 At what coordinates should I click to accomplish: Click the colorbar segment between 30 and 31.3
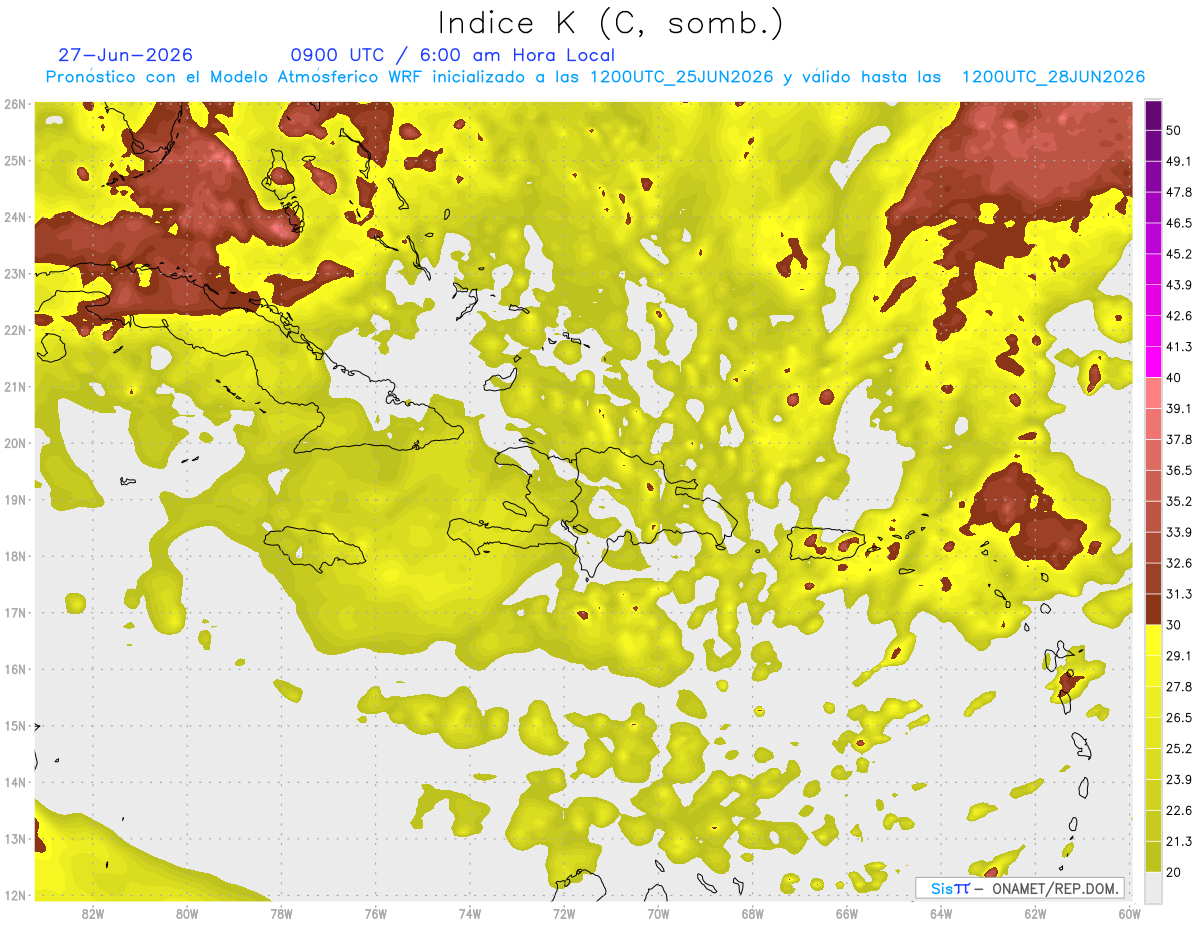click(x=1153, y=610)
